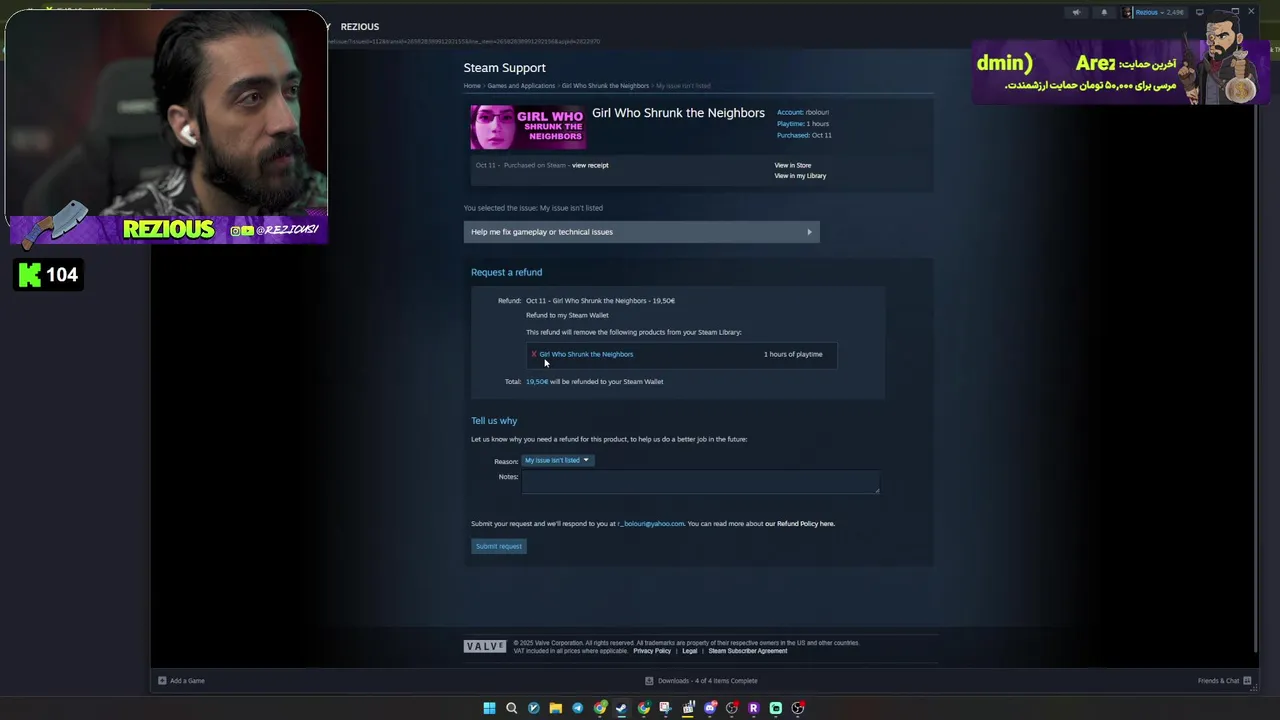This screenshot has width=1280, height=720.
Task: Go to Home breadcrumb link
Action: click(472, 86)
